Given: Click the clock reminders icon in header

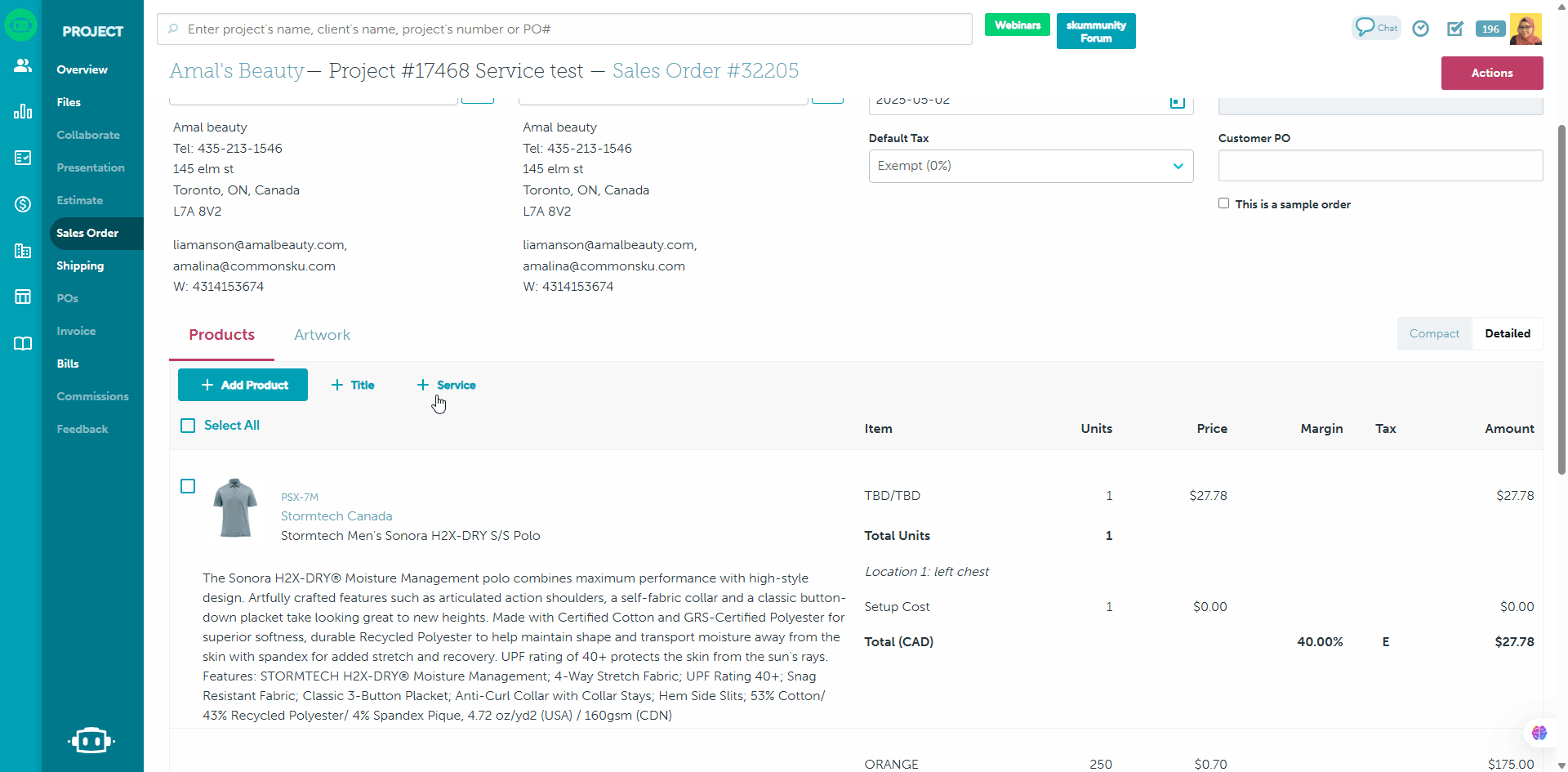Looking at the screenshot, I should [1421, 29].
